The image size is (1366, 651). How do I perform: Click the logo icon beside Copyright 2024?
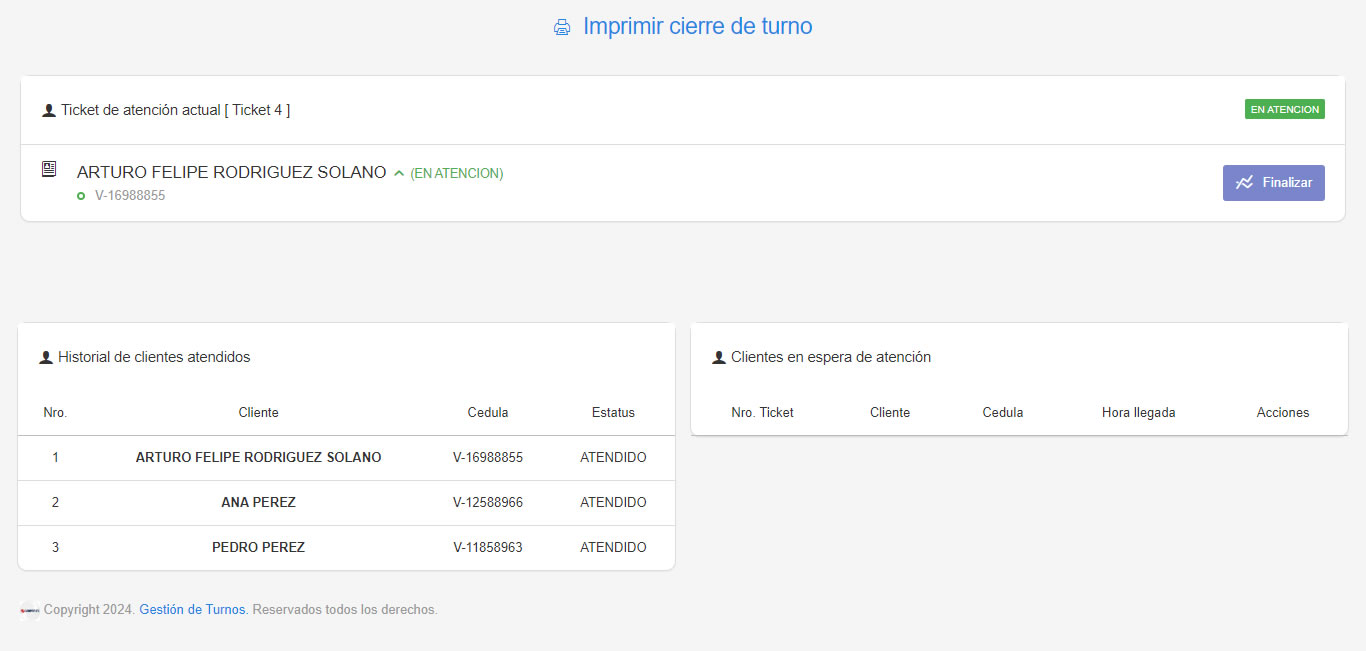[x=29, y=610]
